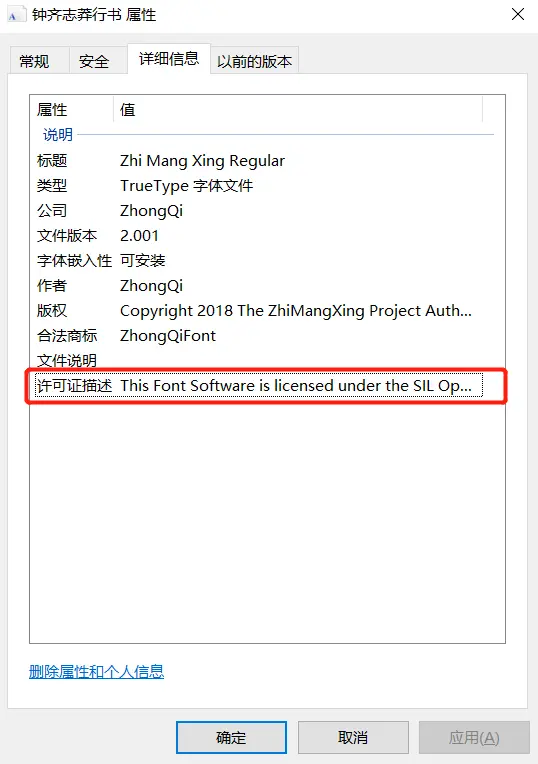Select the 详细信息 tab
538x764 pixels.
click(169, 59)
